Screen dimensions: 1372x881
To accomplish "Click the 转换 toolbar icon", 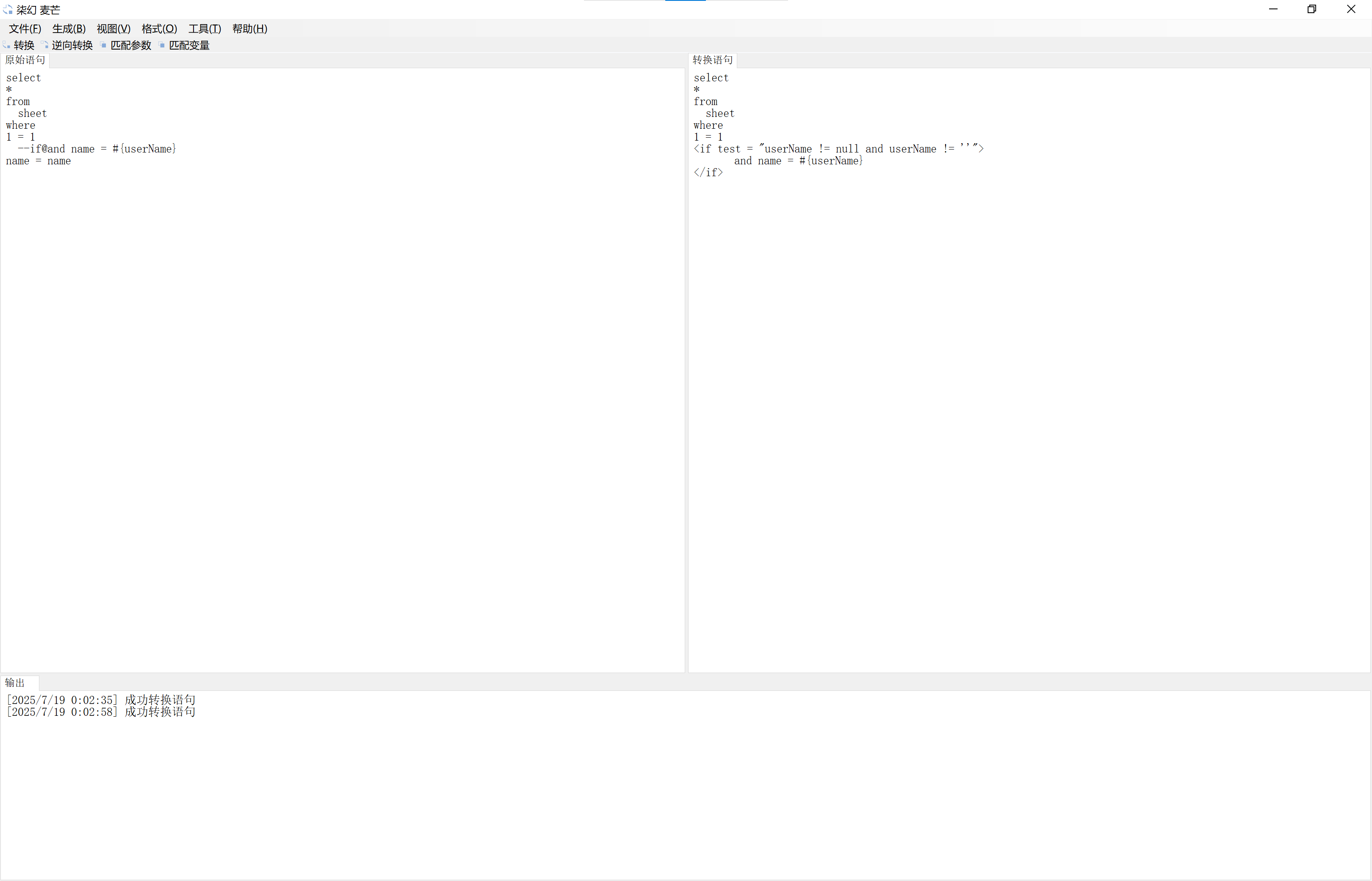I will click(x=7, y=45).
